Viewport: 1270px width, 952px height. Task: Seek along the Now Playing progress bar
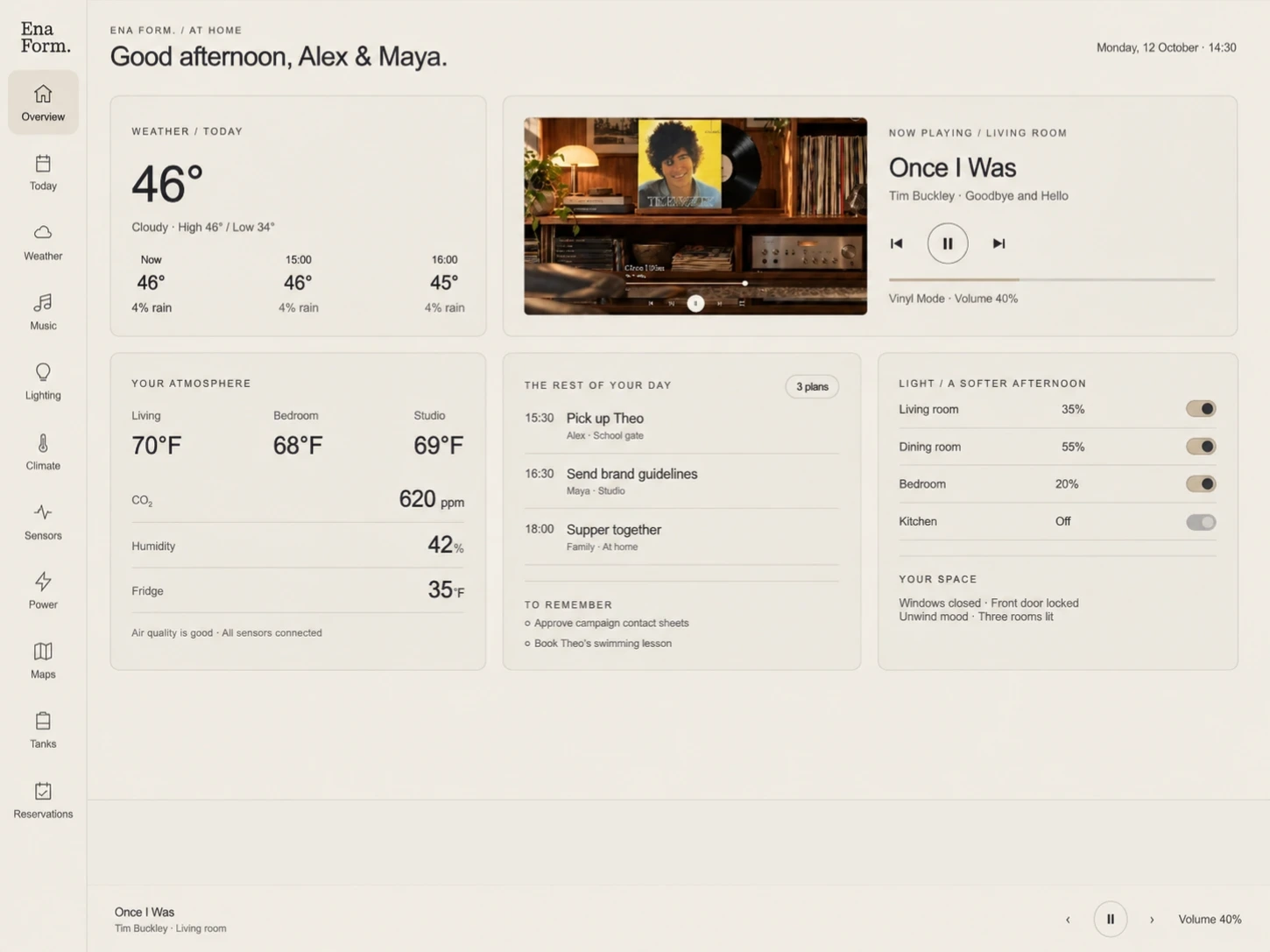coord(1051,279)
